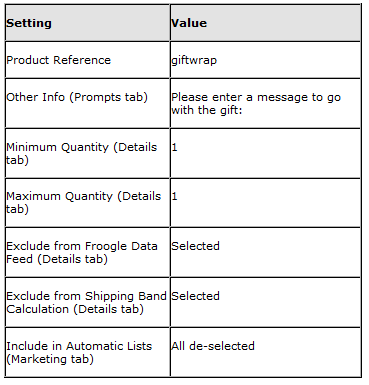Click the giftwrap value cell

pos(265,60)
